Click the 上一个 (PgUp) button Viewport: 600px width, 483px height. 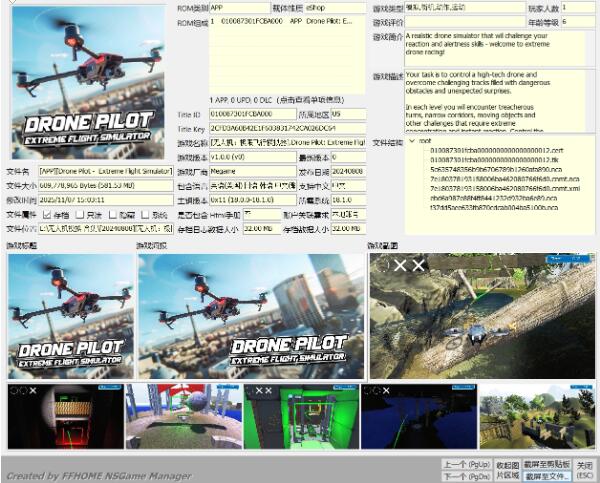tap(466, 465)
